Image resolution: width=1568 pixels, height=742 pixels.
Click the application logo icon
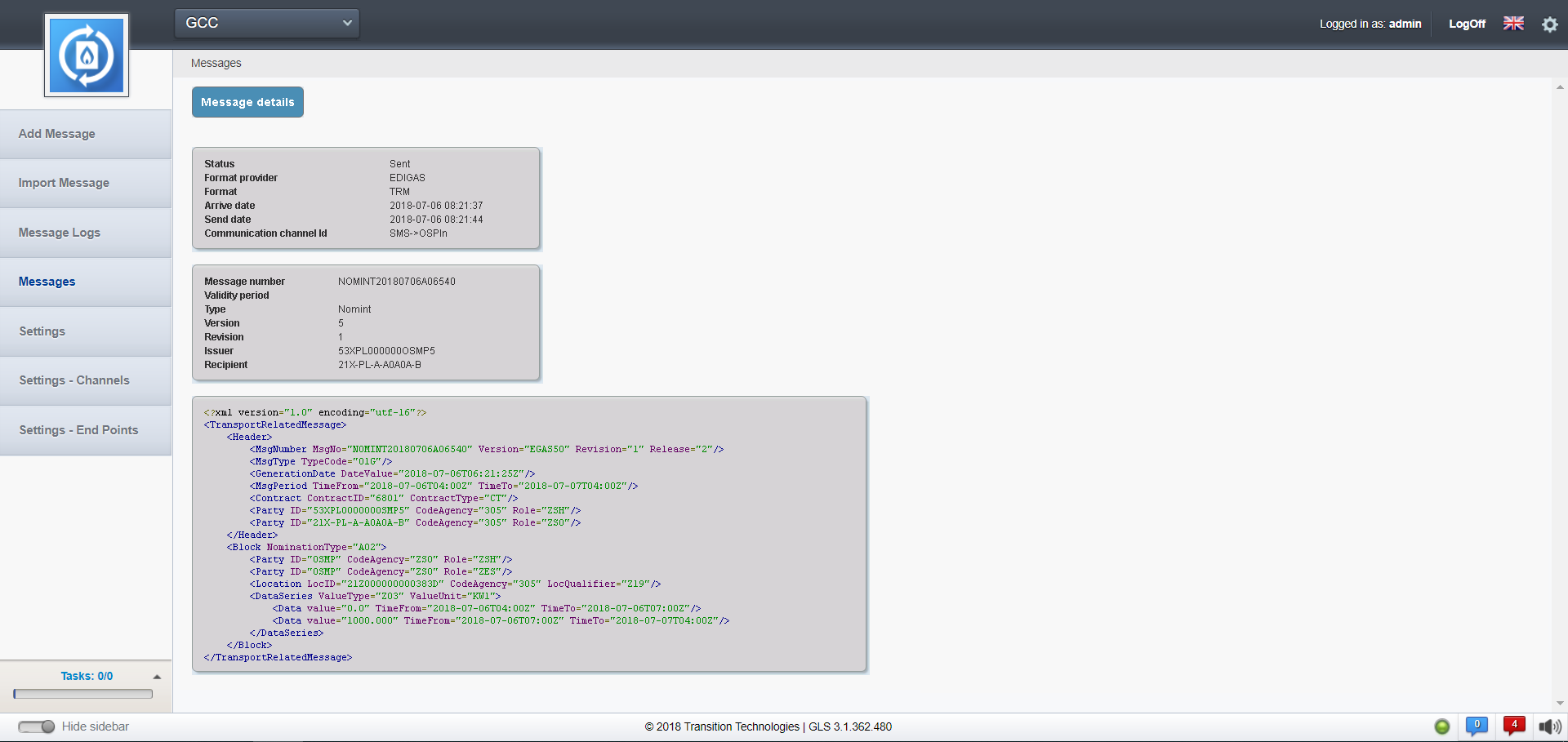[87, 56]
